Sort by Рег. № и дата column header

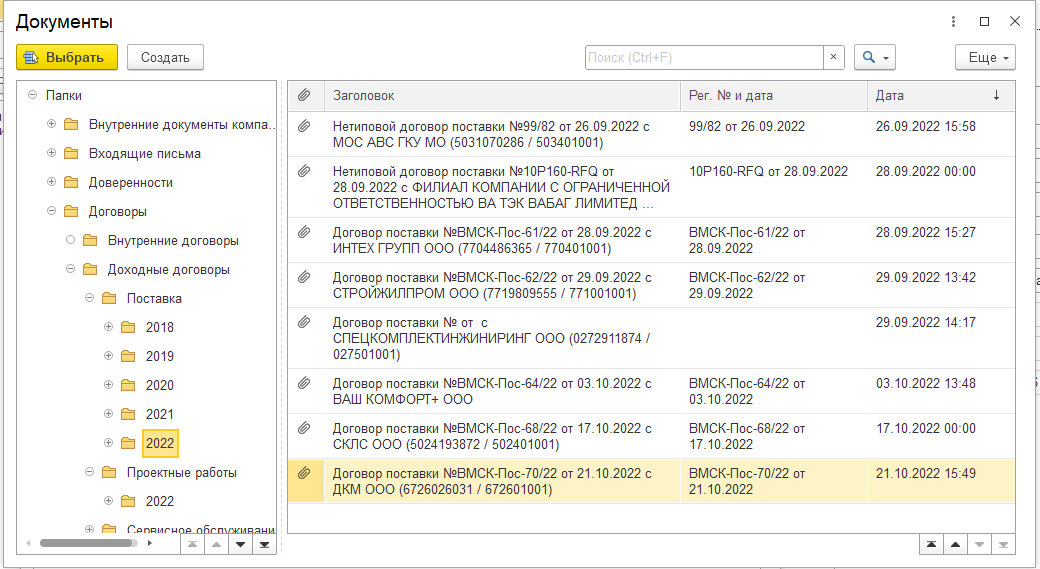pyautogui.click(x=773, y=95)
